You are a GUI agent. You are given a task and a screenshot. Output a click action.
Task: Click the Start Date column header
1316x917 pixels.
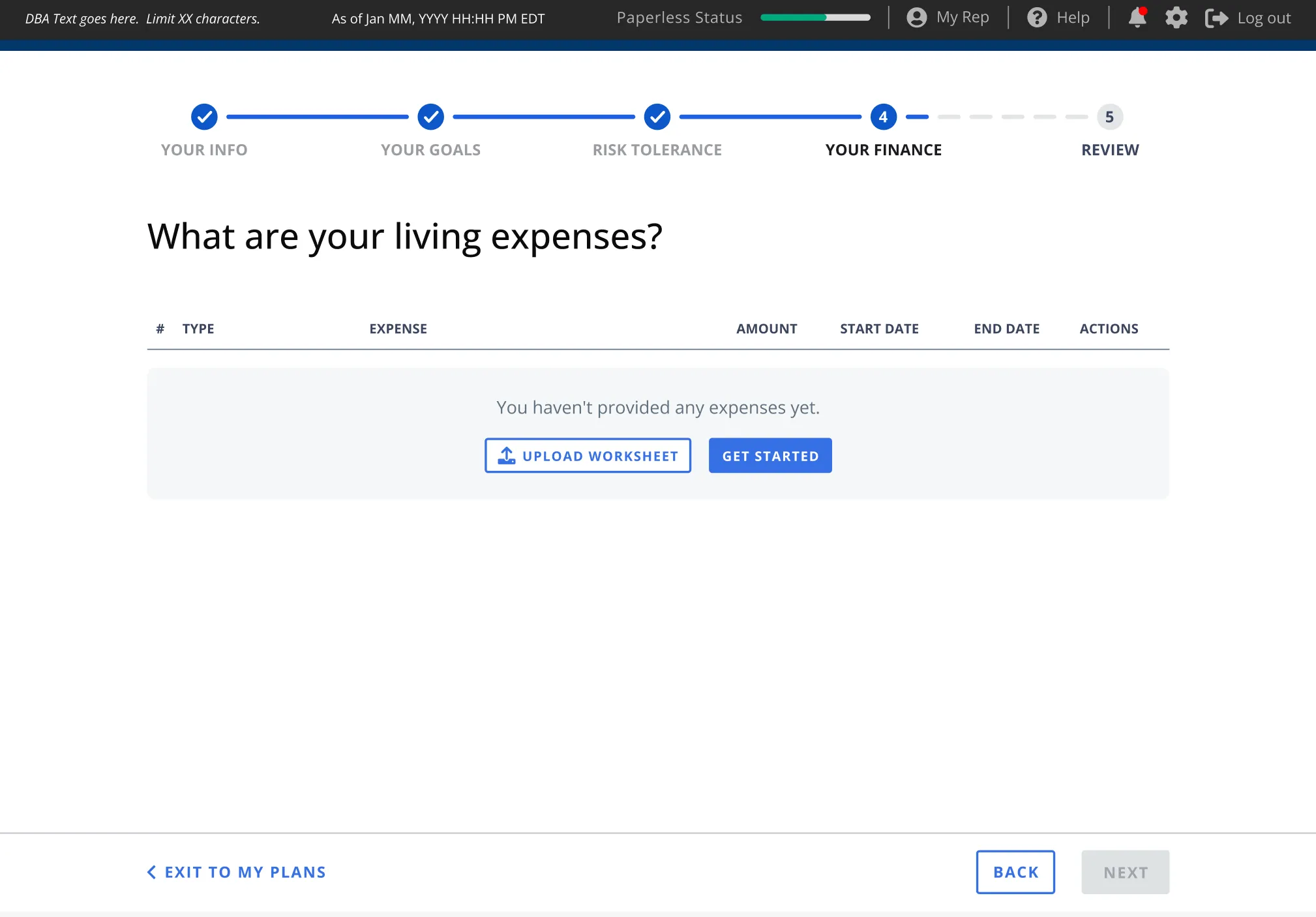pyautogui.click(x=879, y=329)
